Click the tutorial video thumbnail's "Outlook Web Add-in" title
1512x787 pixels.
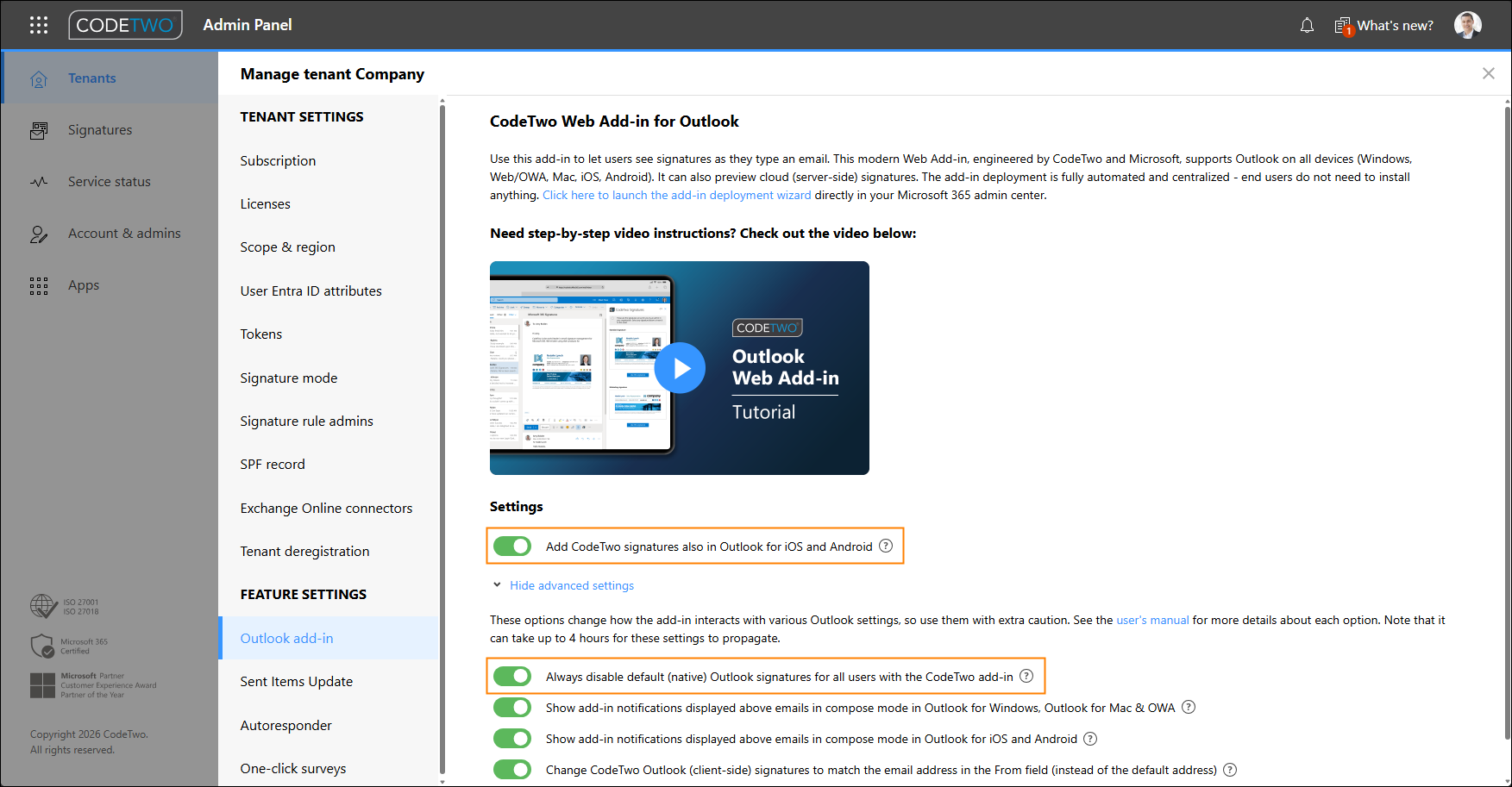pyautogui.click(x=785, y=367)
